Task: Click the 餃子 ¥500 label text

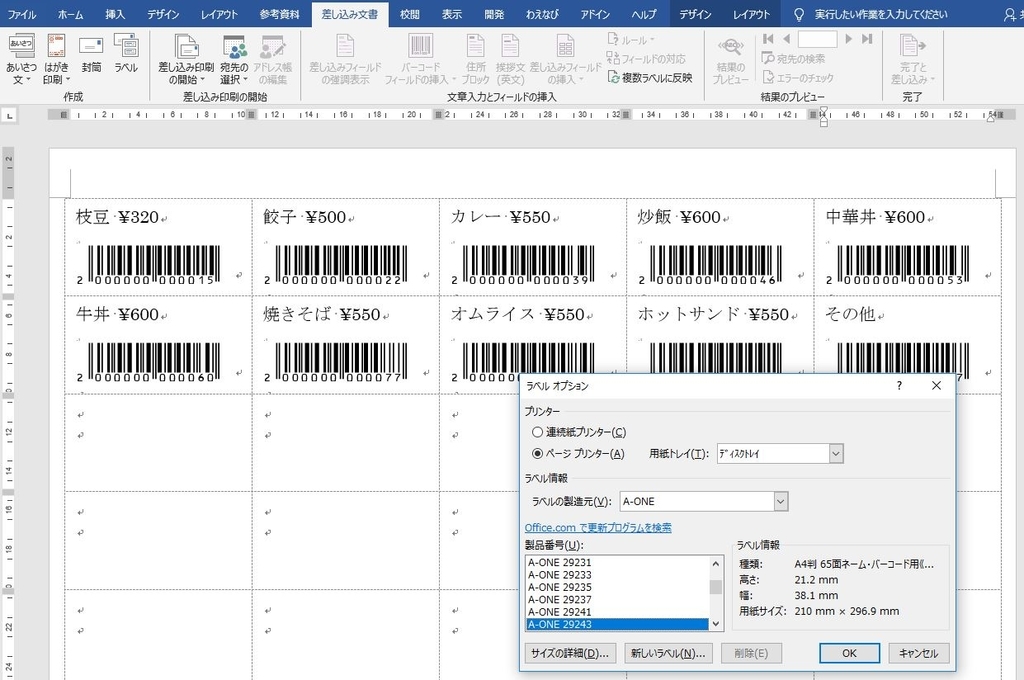Action: 304,217
